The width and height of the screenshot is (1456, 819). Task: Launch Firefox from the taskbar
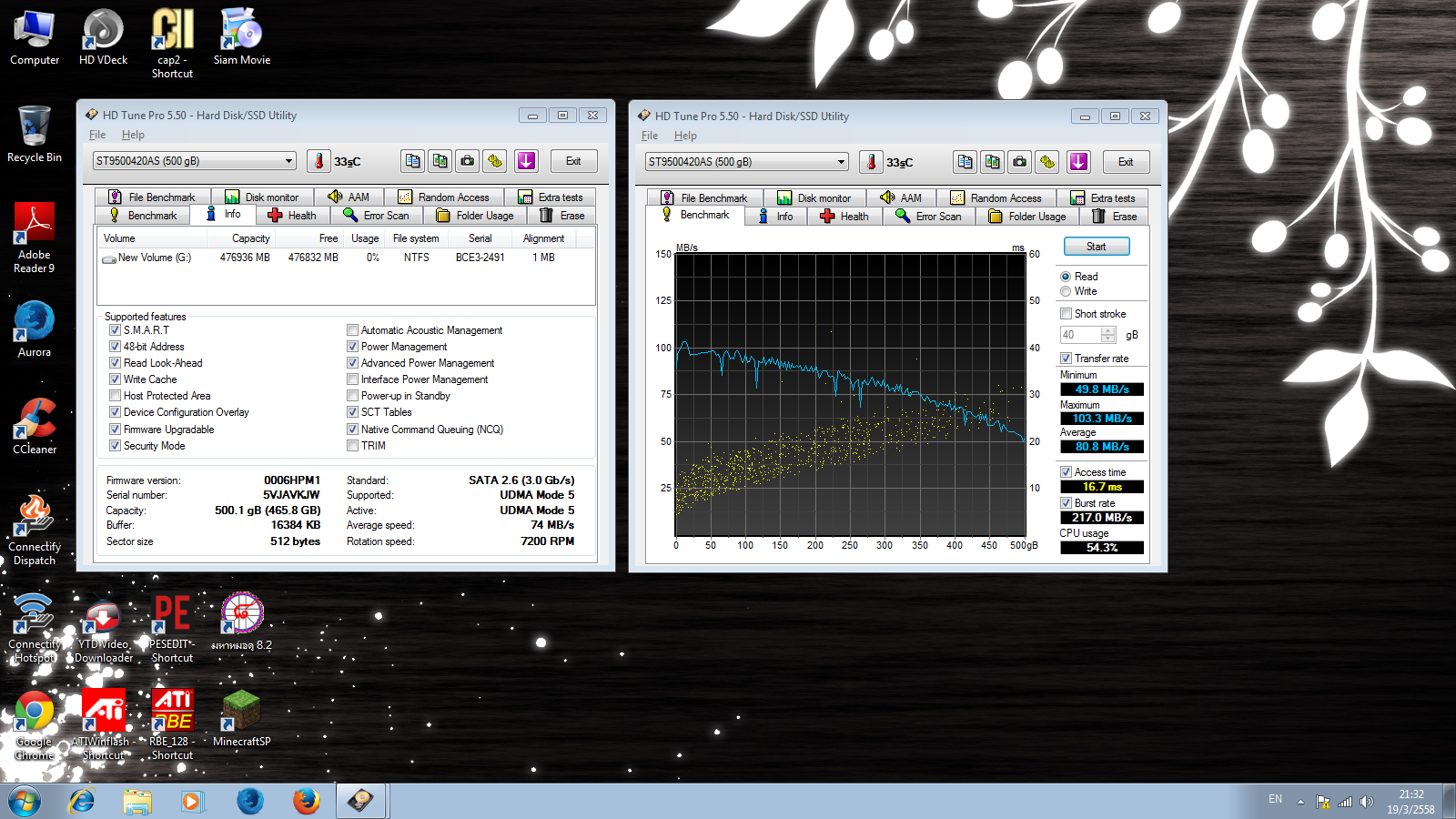(306, 801)
